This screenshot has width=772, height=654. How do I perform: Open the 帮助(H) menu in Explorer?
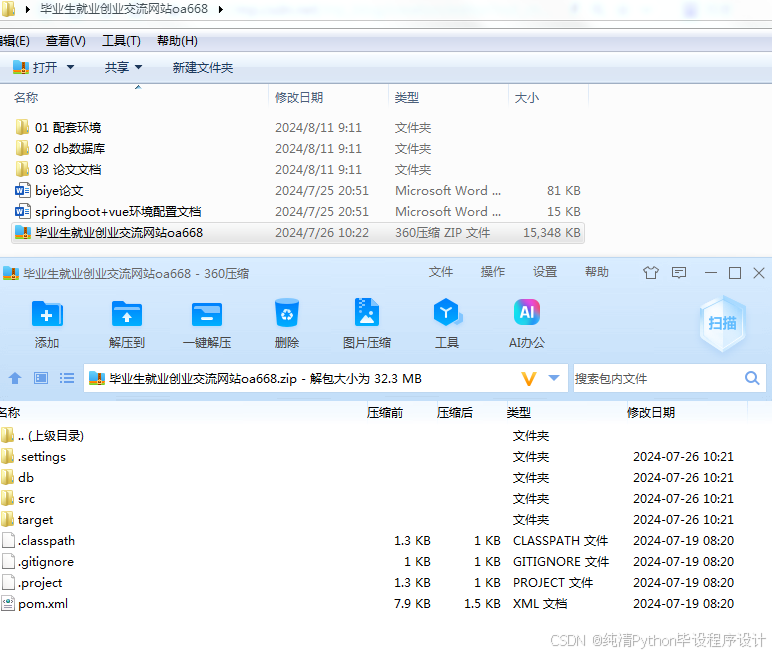pyautogui.click(x=177, y=41)
